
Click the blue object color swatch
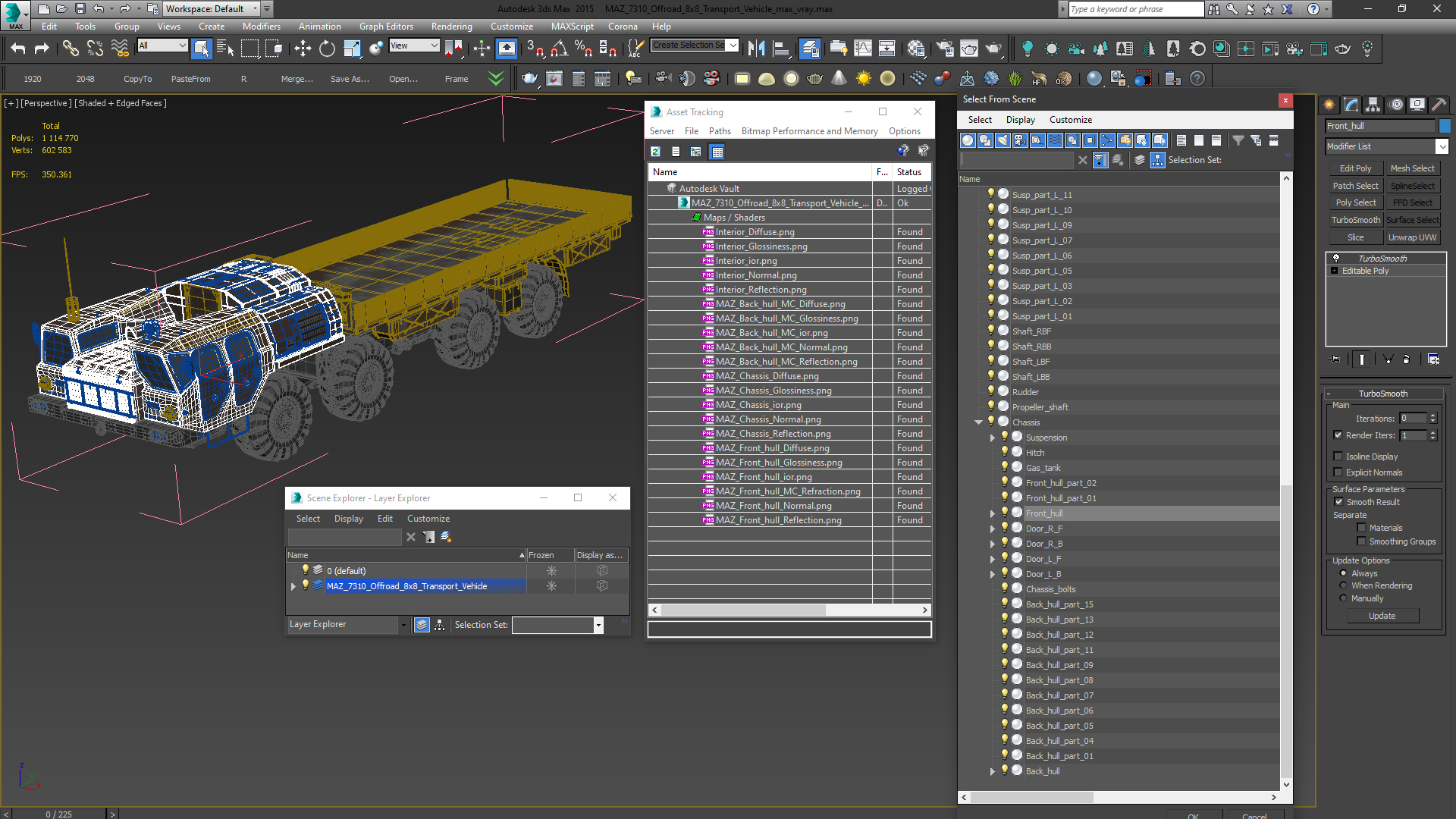1445,126
